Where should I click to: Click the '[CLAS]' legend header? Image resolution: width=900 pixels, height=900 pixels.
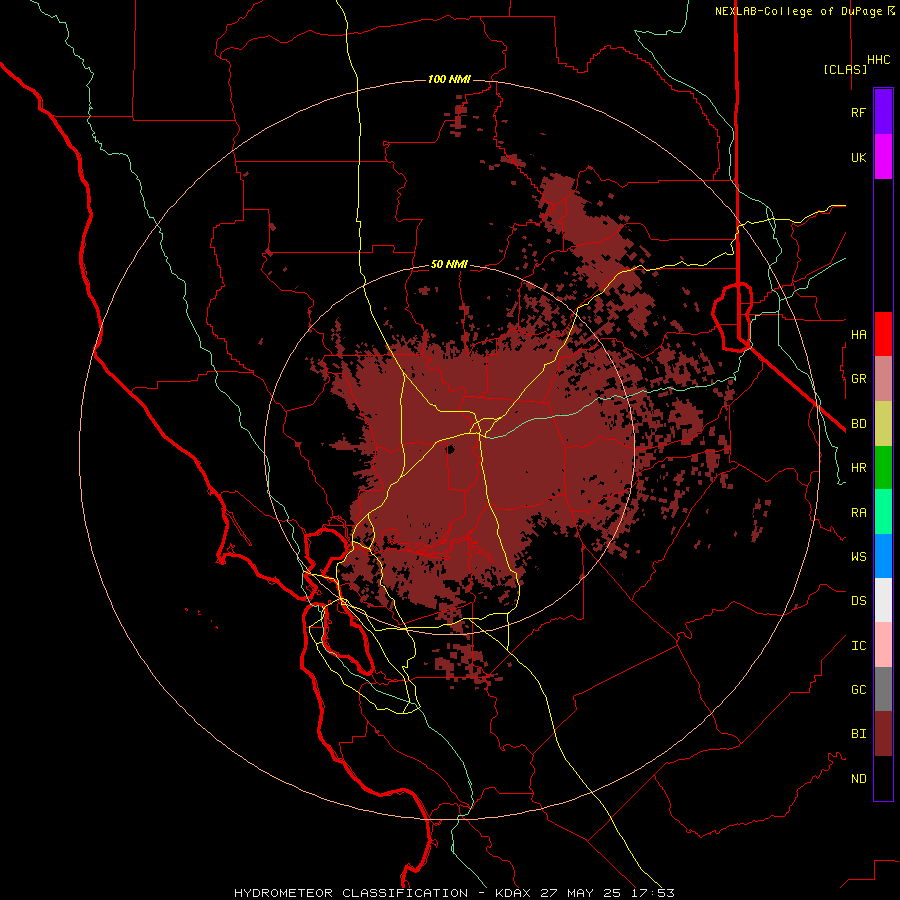point(845,69)
